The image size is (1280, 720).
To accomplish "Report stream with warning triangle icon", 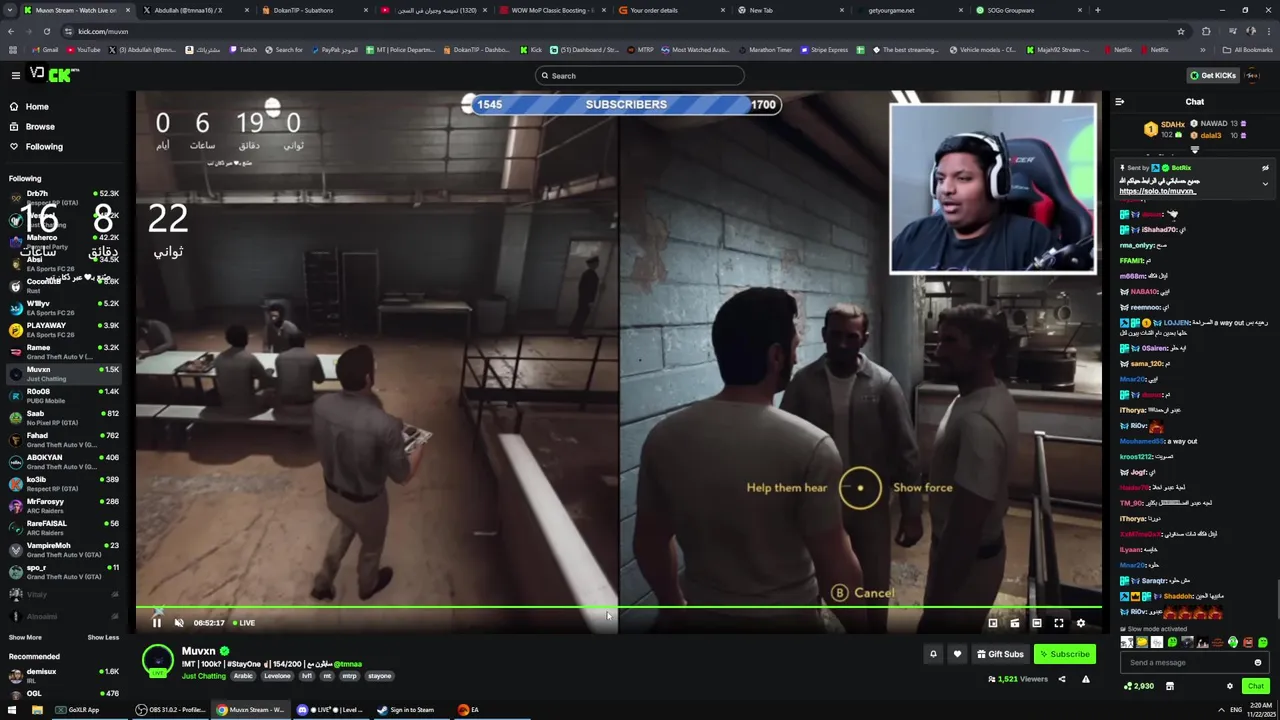I will 1085,679.
